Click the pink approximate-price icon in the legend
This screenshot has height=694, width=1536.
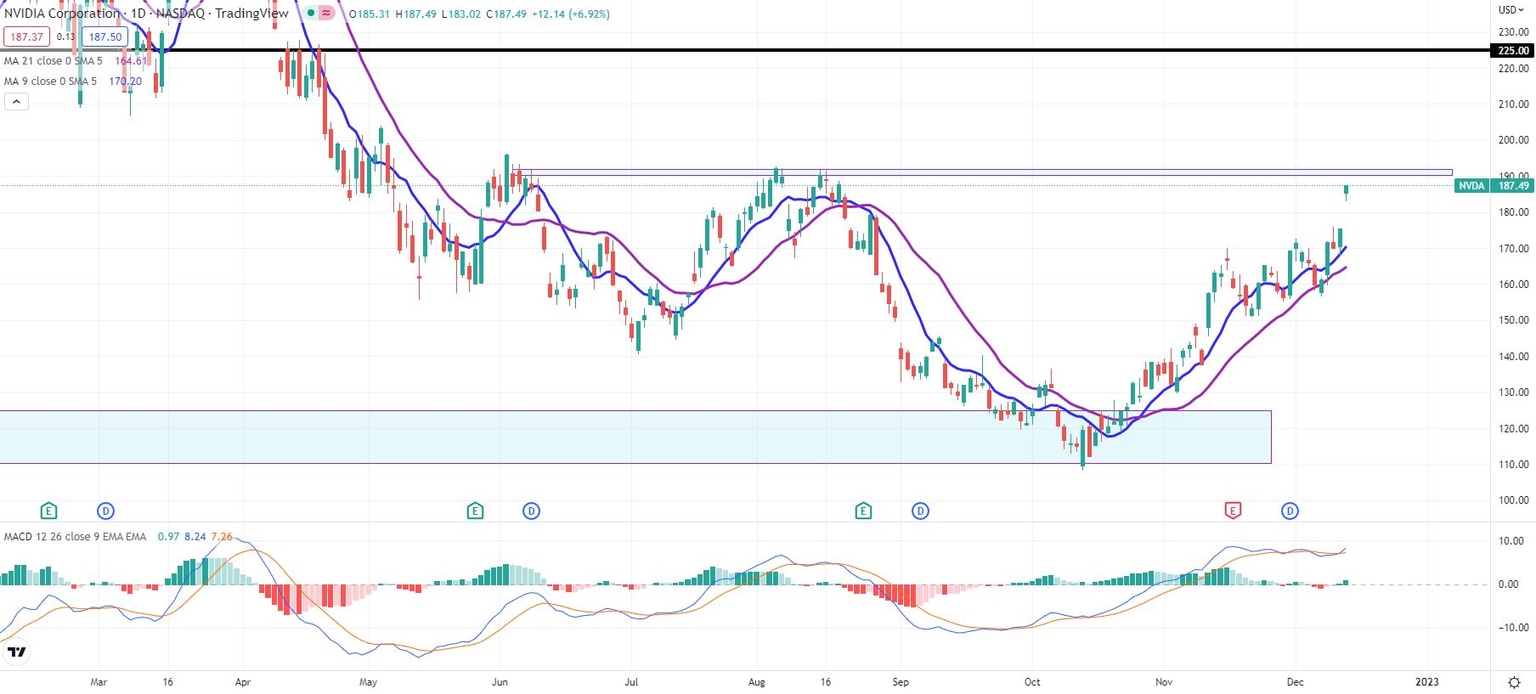coord(326,13)
